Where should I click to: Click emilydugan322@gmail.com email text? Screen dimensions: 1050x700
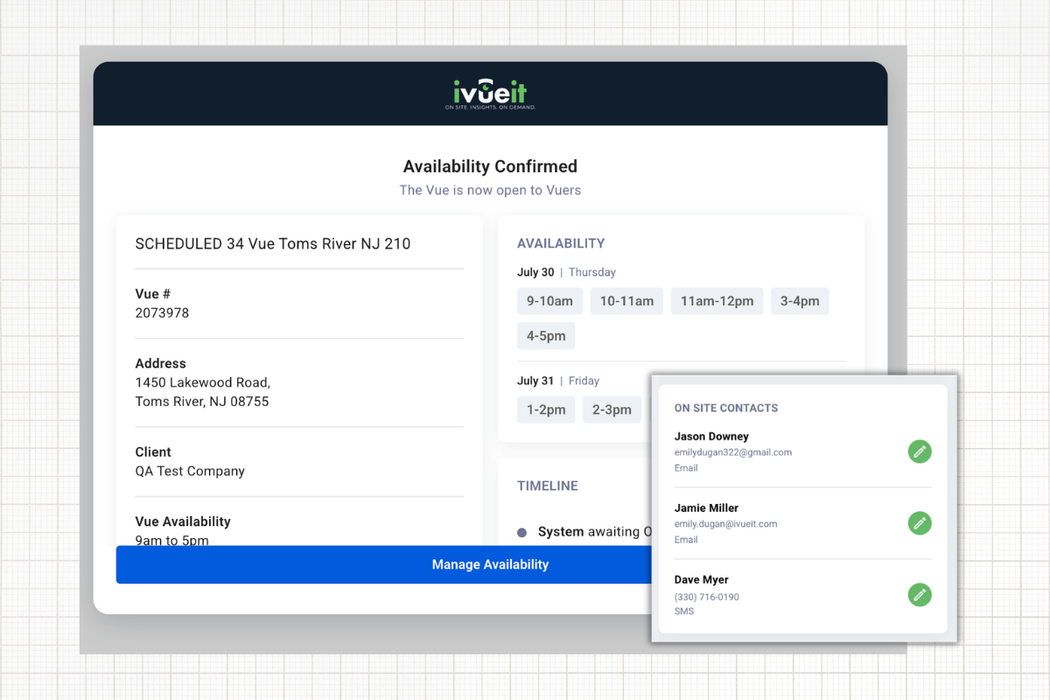(733, 452)
